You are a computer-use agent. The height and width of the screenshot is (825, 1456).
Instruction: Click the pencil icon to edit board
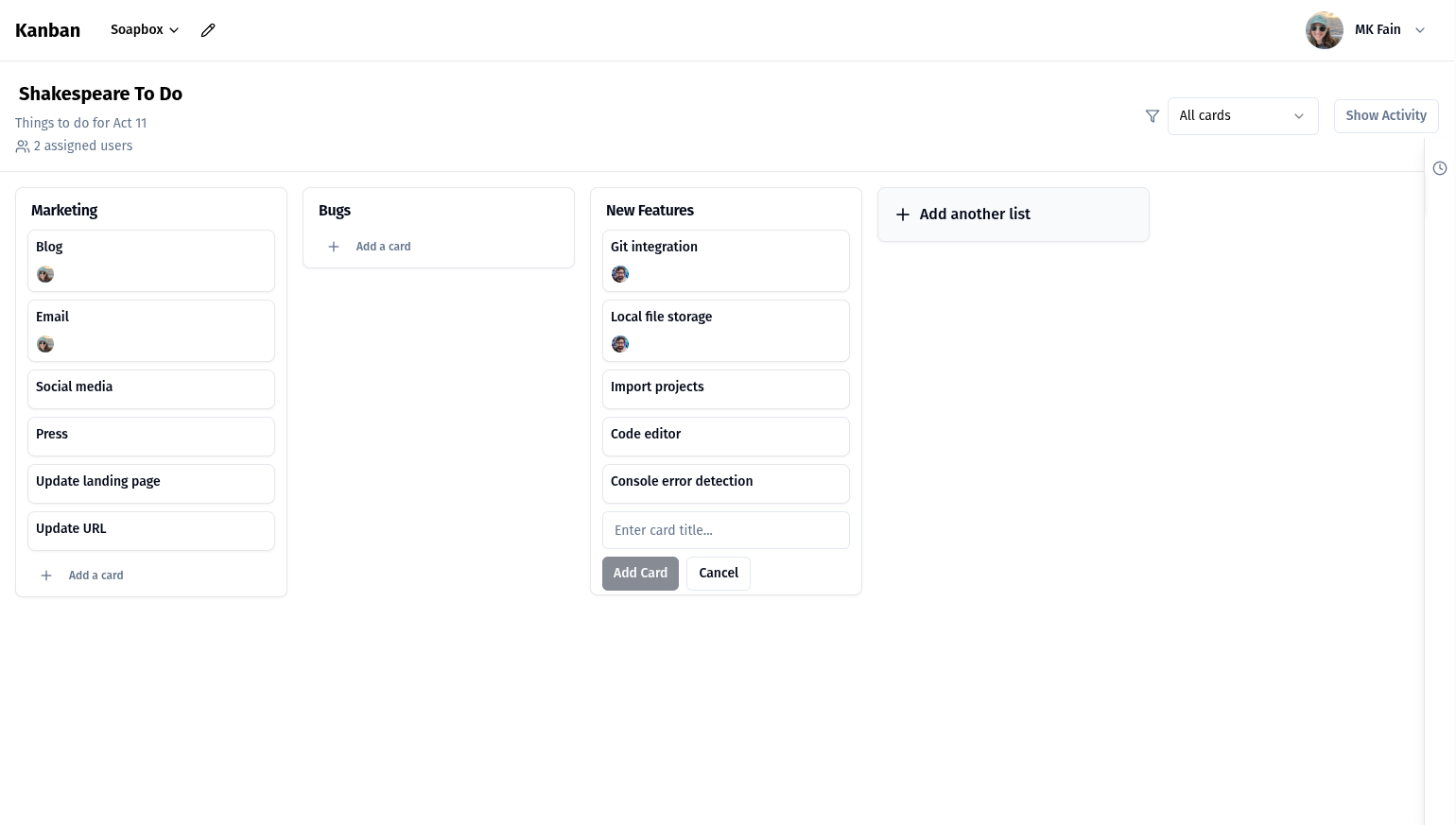(208, 29)
